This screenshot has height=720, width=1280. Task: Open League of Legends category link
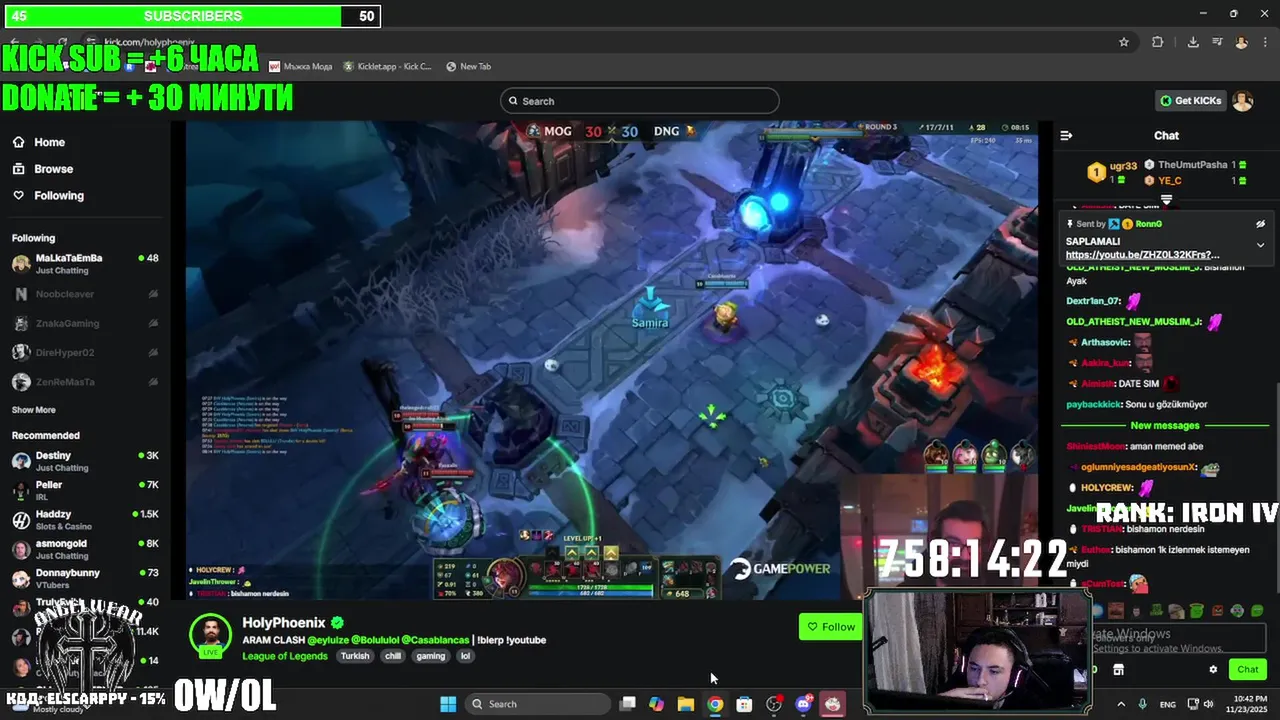pyautogui.click(x=285, y=656)
